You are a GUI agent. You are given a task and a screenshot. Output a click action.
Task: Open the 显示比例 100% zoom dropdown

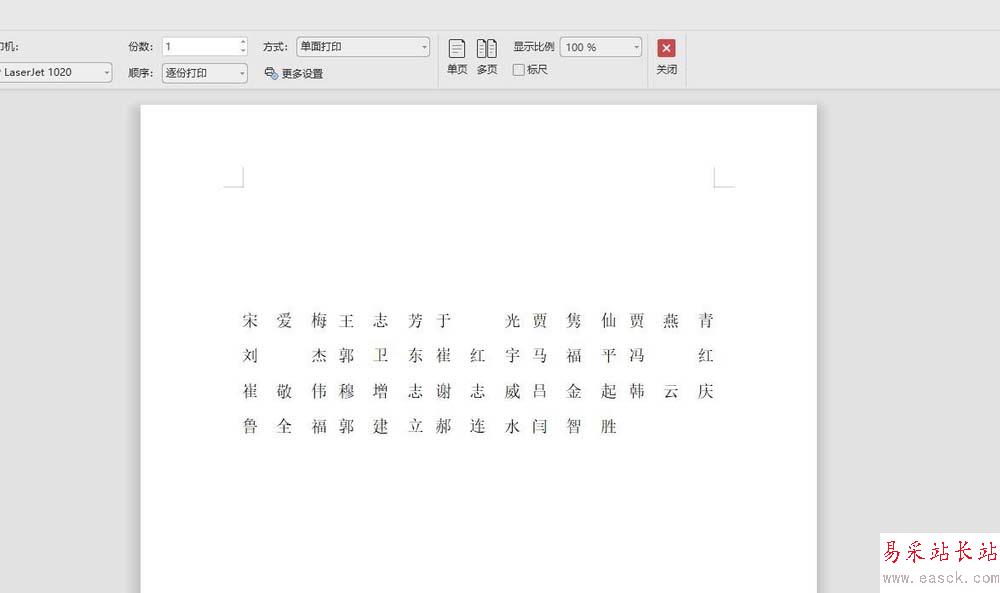click(601, 47)
